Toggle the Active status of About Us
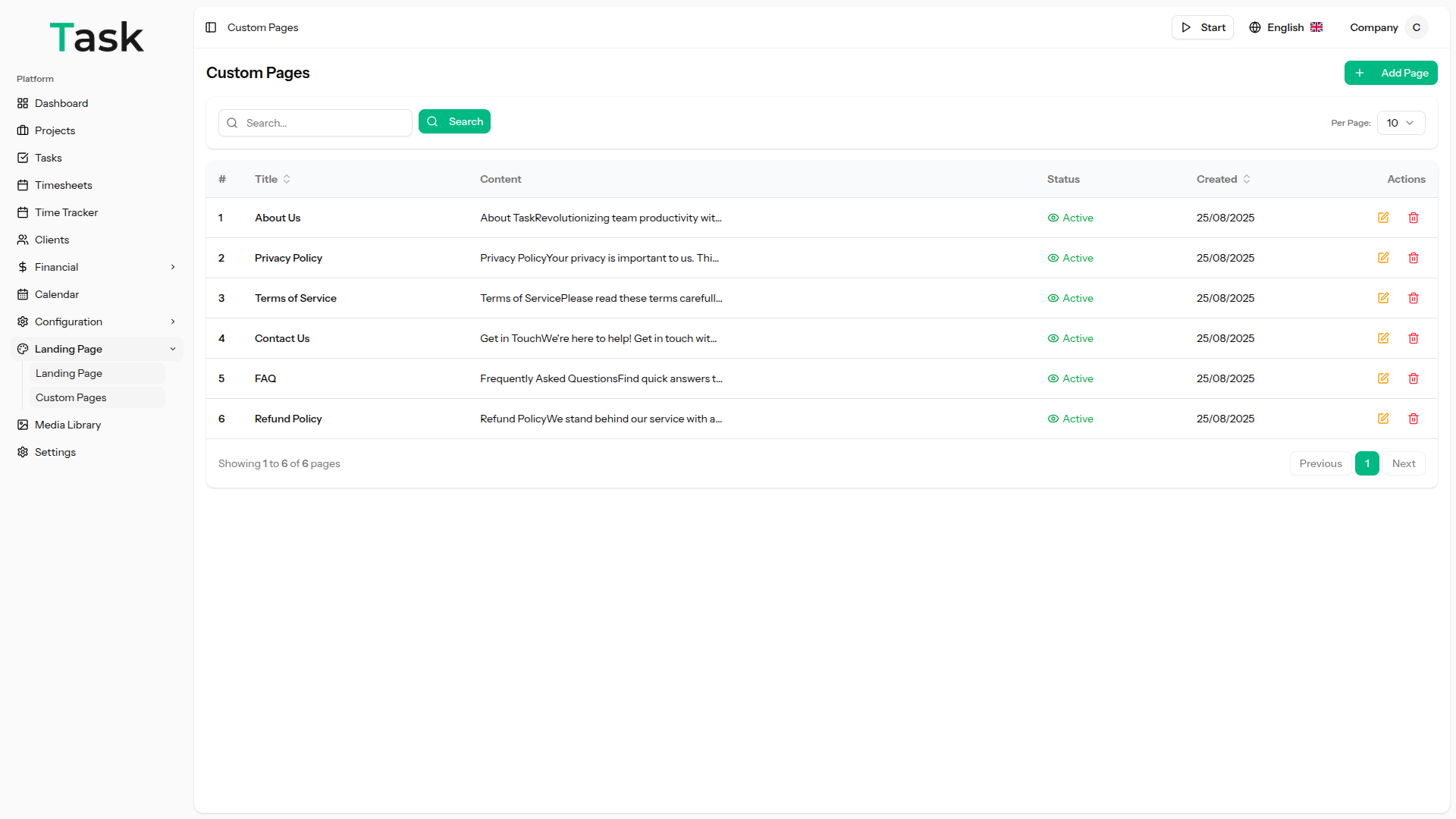The height and width of the screenshot is (819, 1456). [1070, 218]
